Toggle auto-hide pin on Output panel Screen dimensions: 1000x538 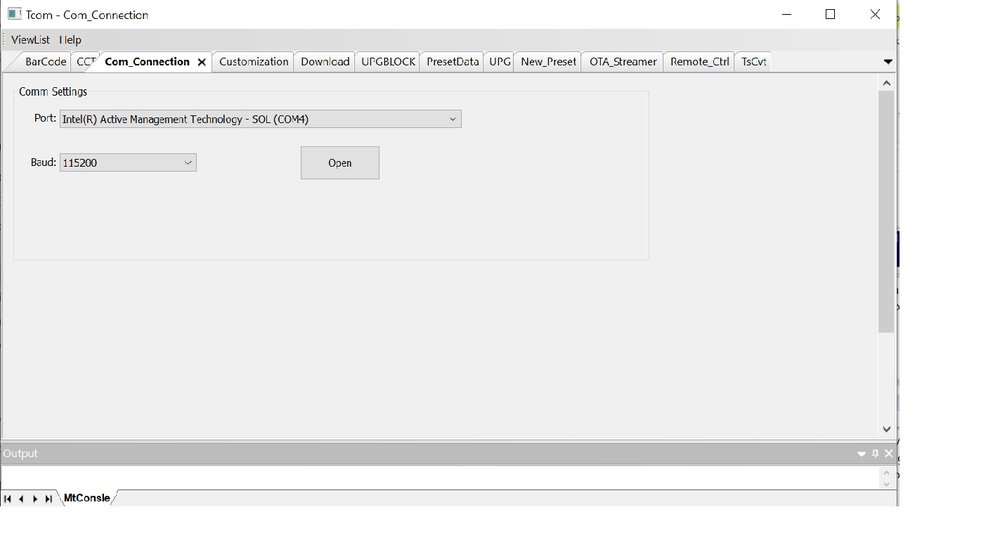pos(875,453)
